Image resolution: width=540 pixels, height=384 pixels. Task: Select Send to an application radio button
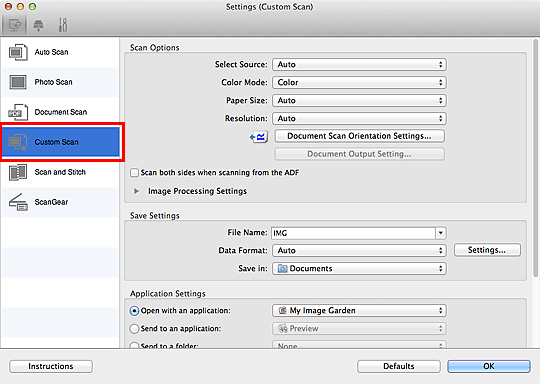click(134, 329)
